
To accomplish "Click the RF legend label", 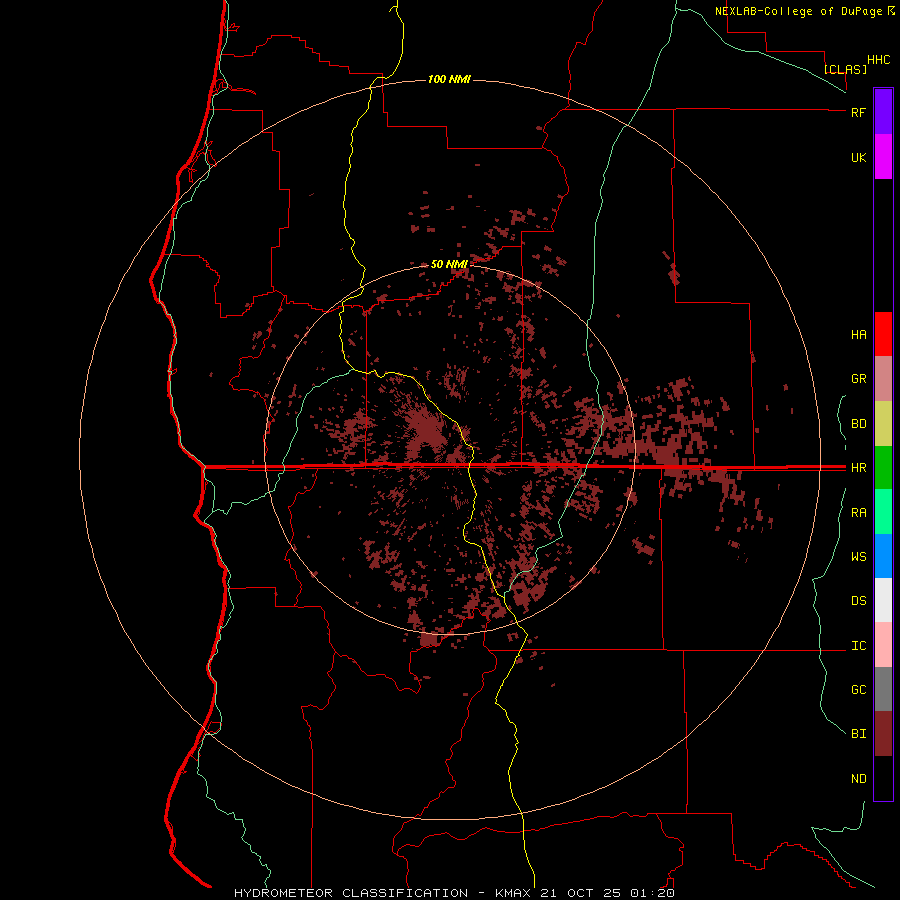I will pos(858,112).
